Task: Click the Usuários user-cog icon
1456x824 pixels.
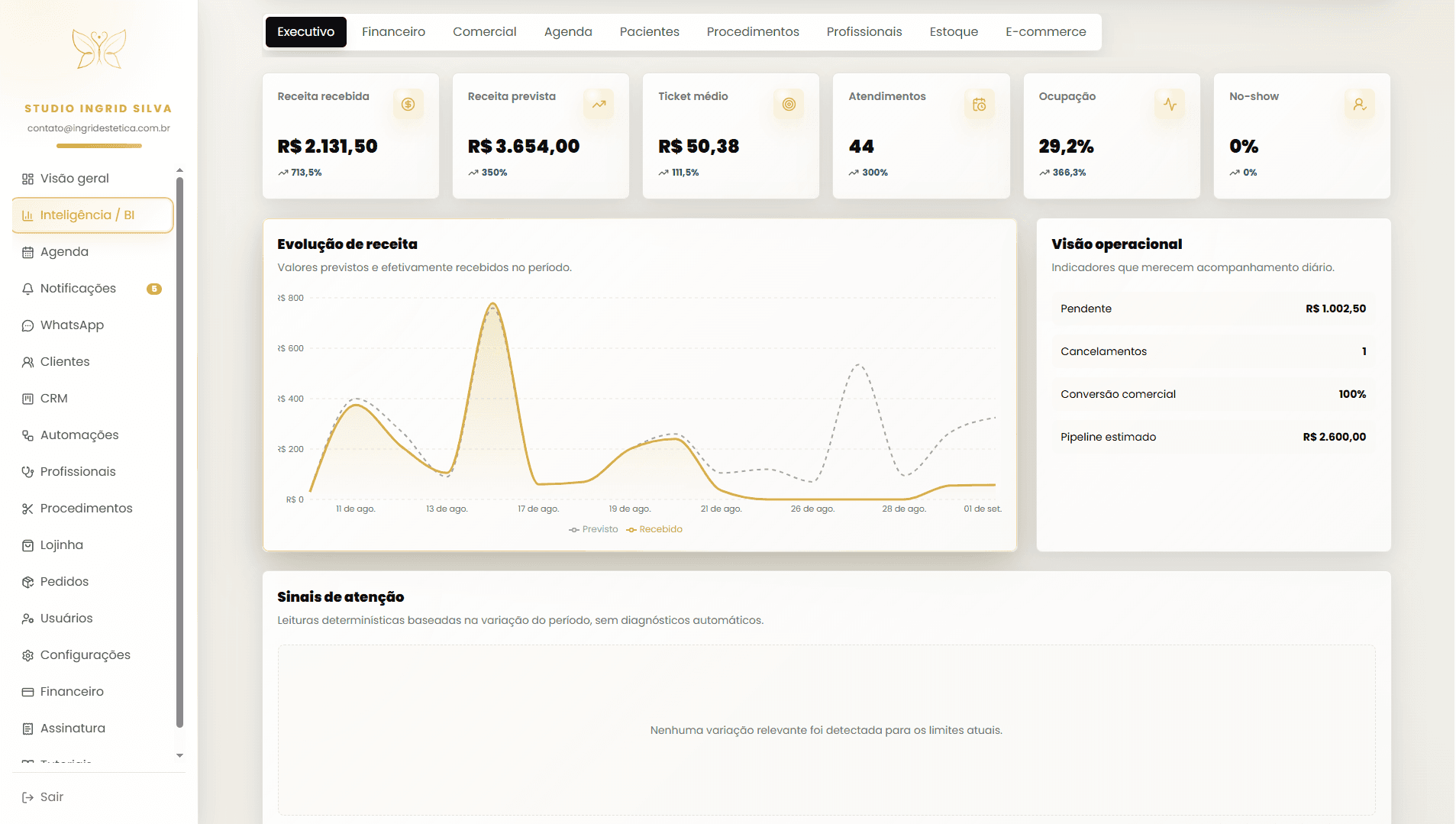Action: 27,619
